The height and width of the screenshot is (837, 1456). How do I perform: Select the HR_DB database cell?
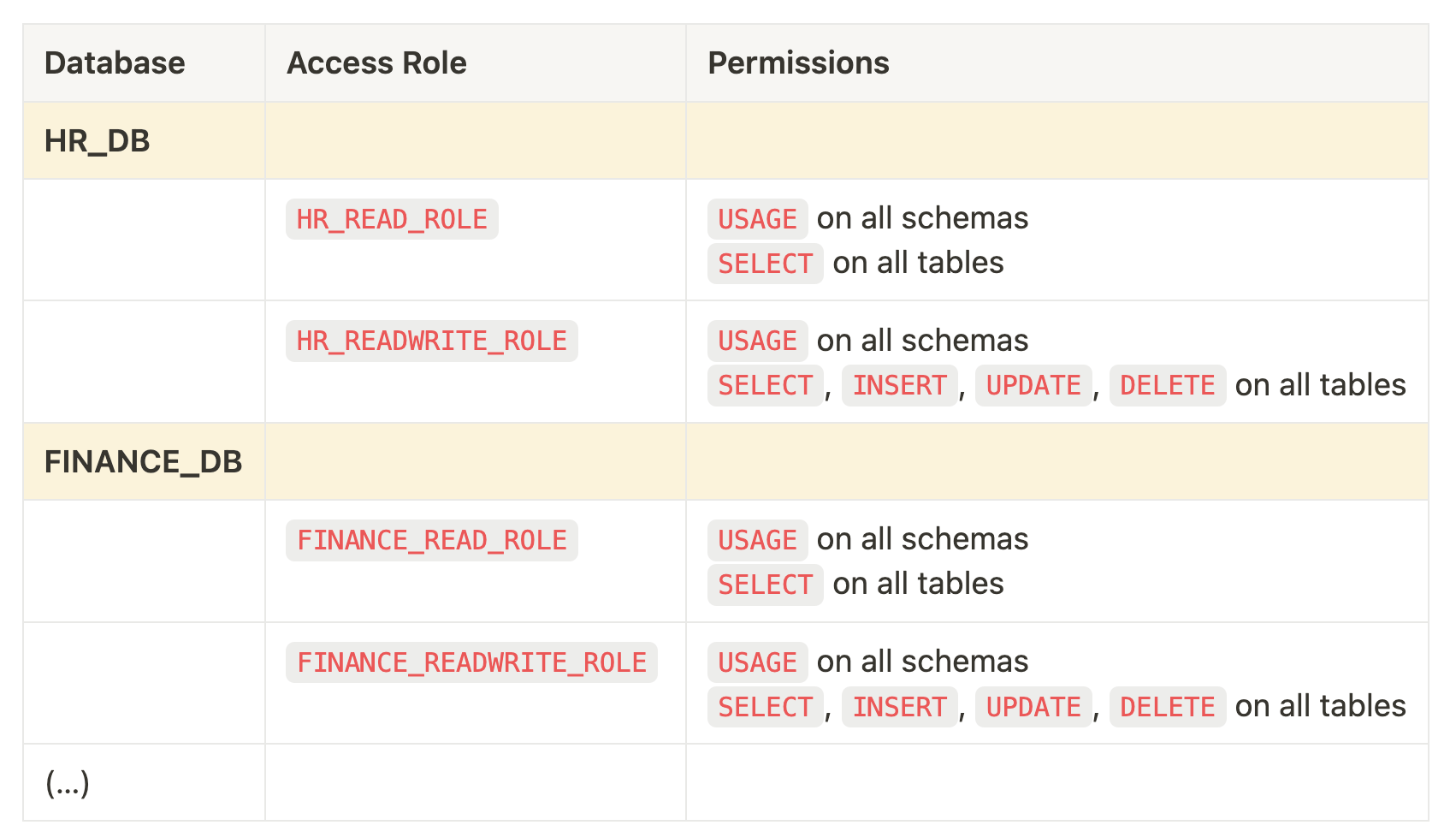coord(98,141)
